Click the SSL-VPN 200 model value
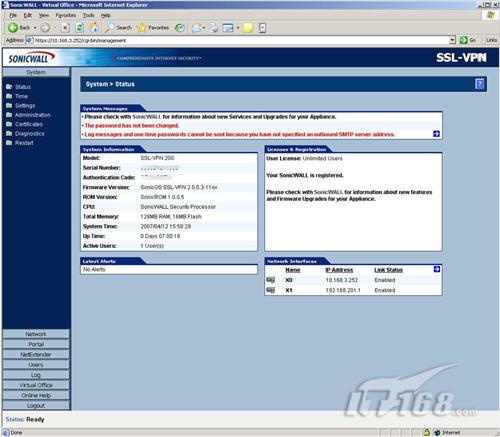This screenshot has width=500, height=437. [x=157, y=158]
